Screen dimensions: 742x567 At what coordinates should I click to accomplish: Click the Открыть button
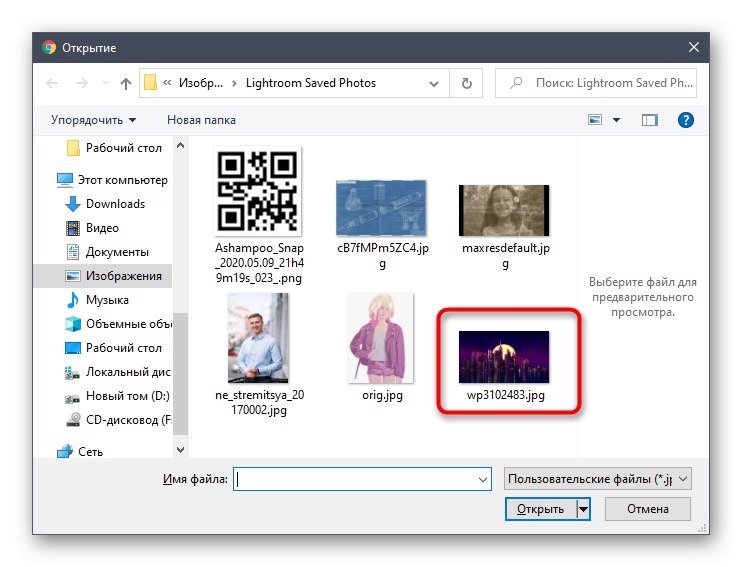point(540,509)
